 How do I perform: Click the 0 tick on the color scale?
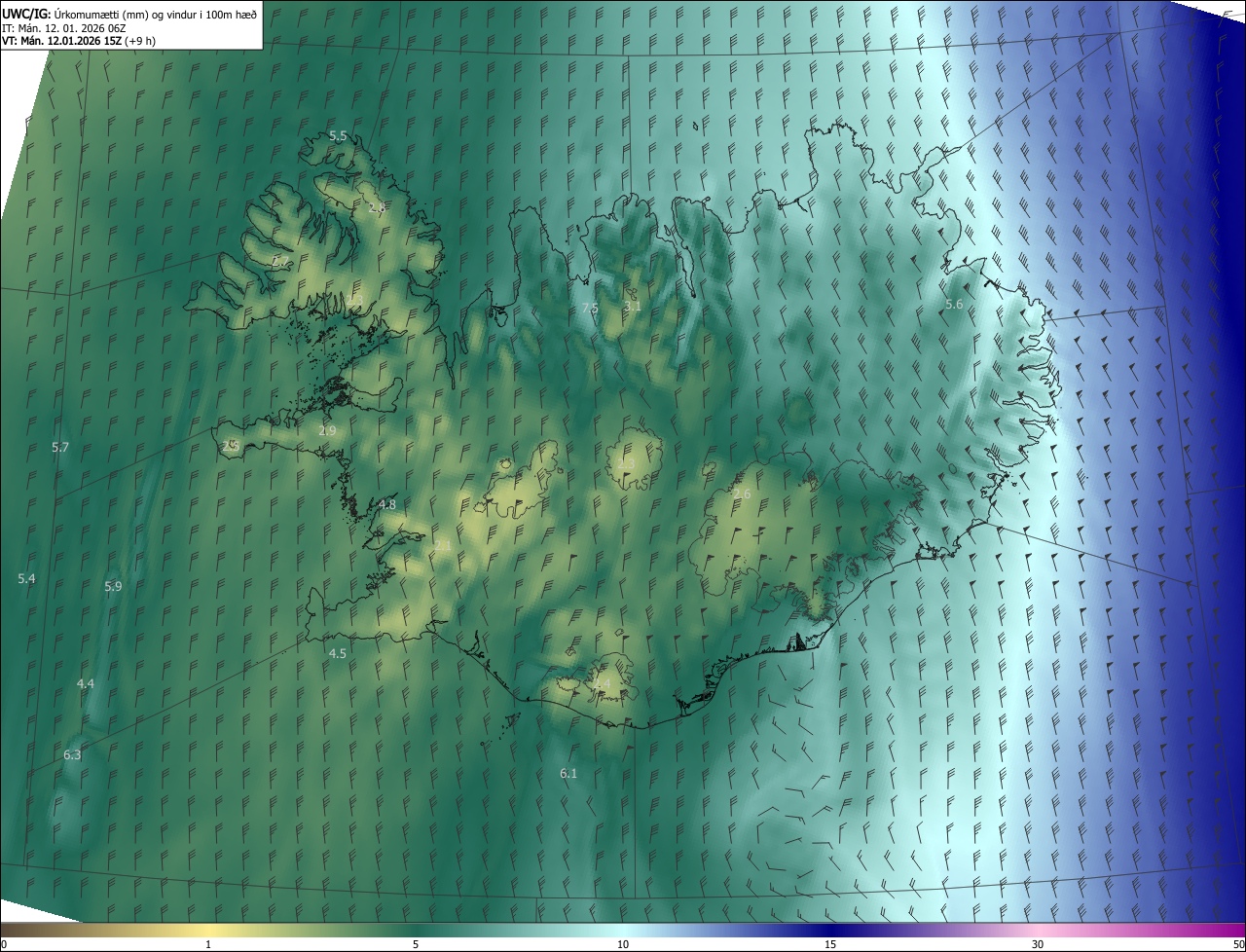pyautogui.click(x=4, y=944)
